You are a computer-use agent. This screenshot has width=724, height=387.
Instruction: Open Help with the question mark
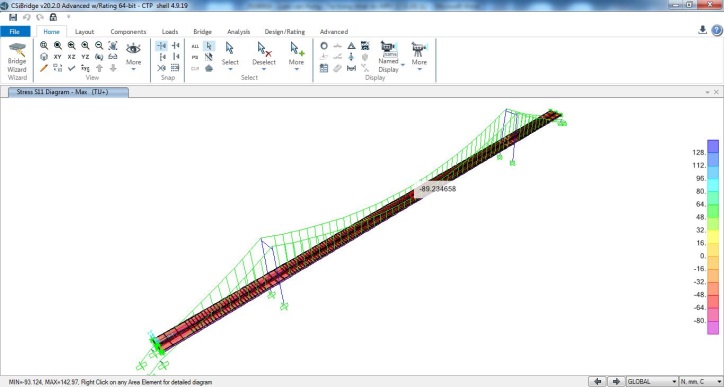pyautogui.click(x=717, y=30)
